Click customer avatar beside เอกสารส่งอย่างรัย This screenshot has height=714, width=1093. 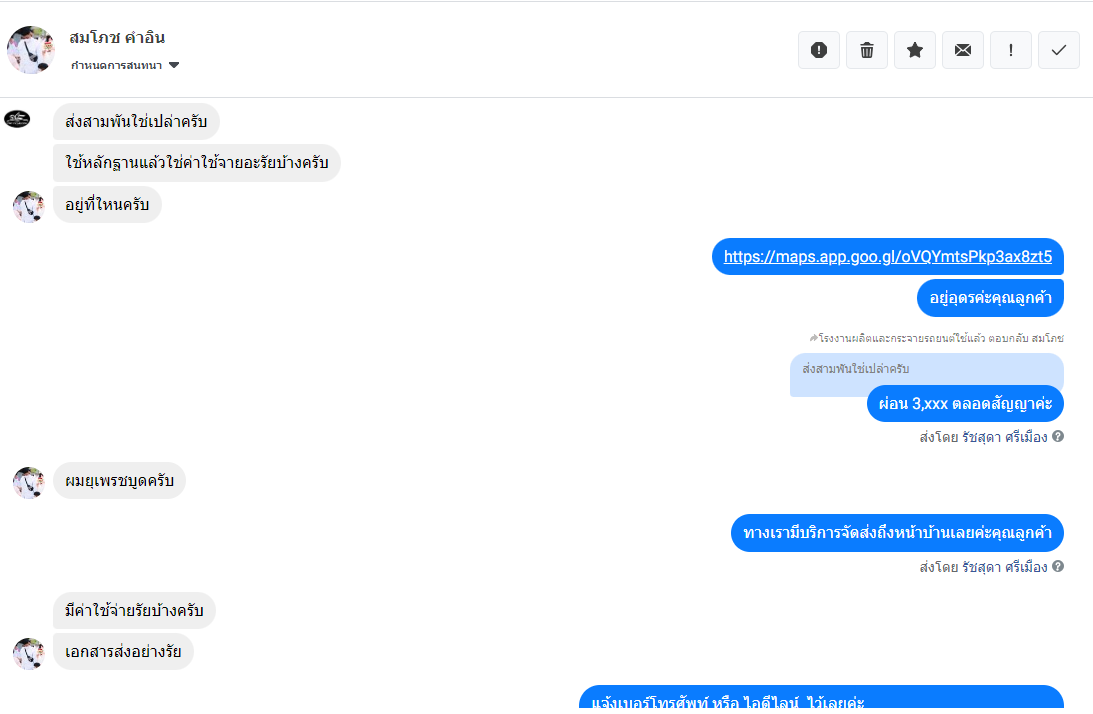click(29, 654)
